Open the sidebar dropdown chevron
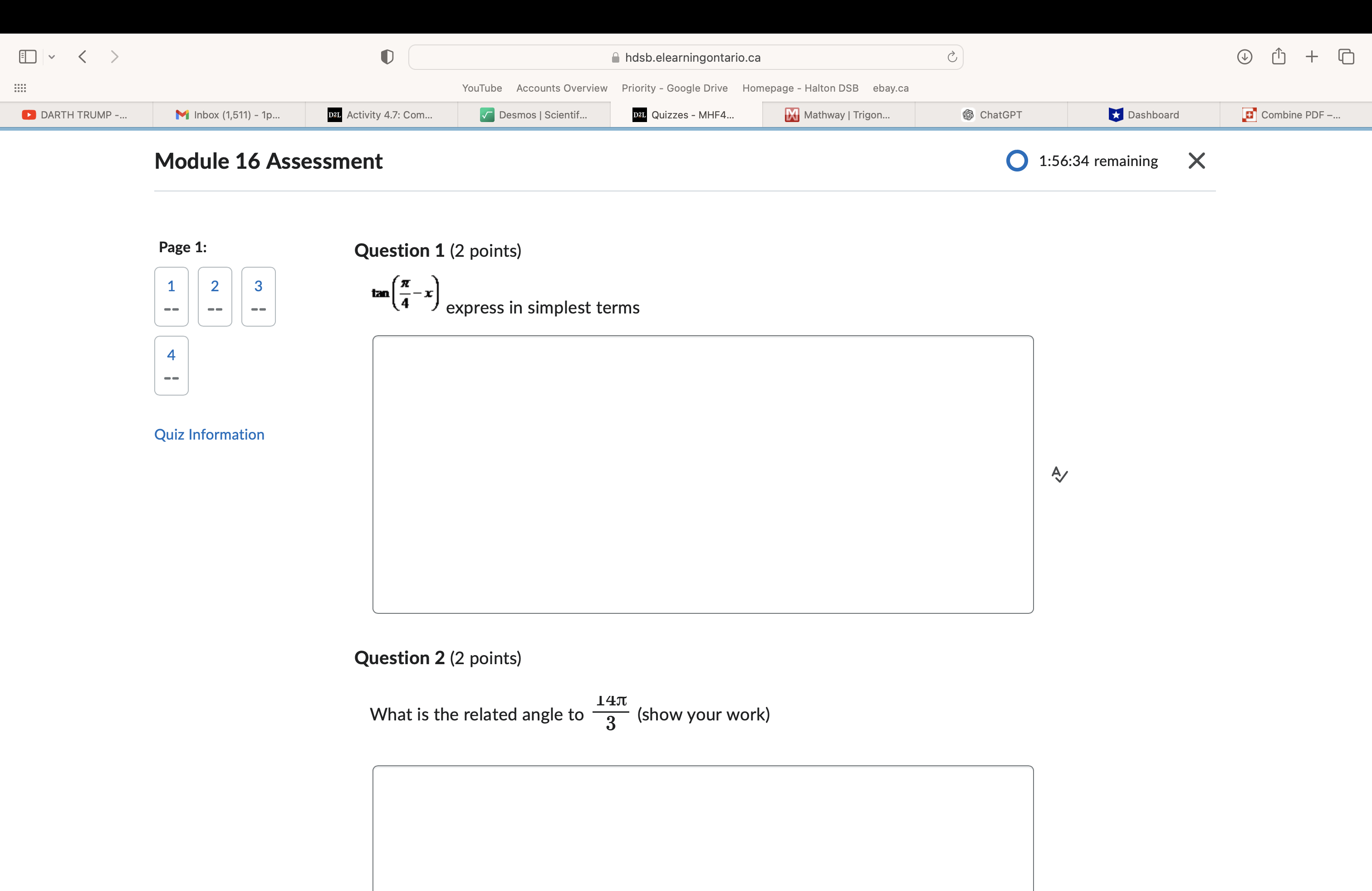This screenshot has width=1372, height=891. pyautogui.click(x=52, y=56)
